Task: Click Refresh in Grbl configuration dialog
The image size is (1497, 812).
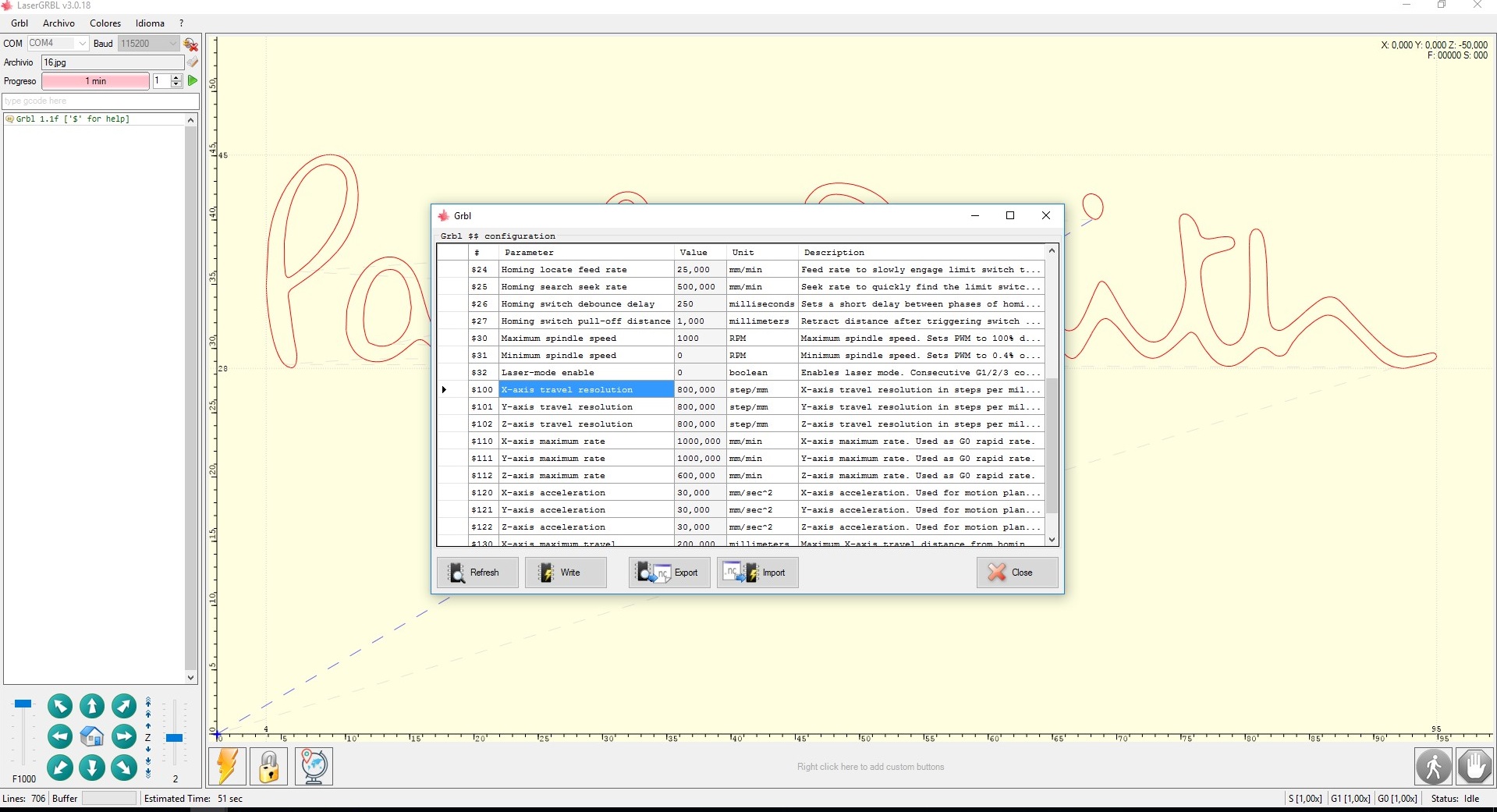Action: click(477, 573)
